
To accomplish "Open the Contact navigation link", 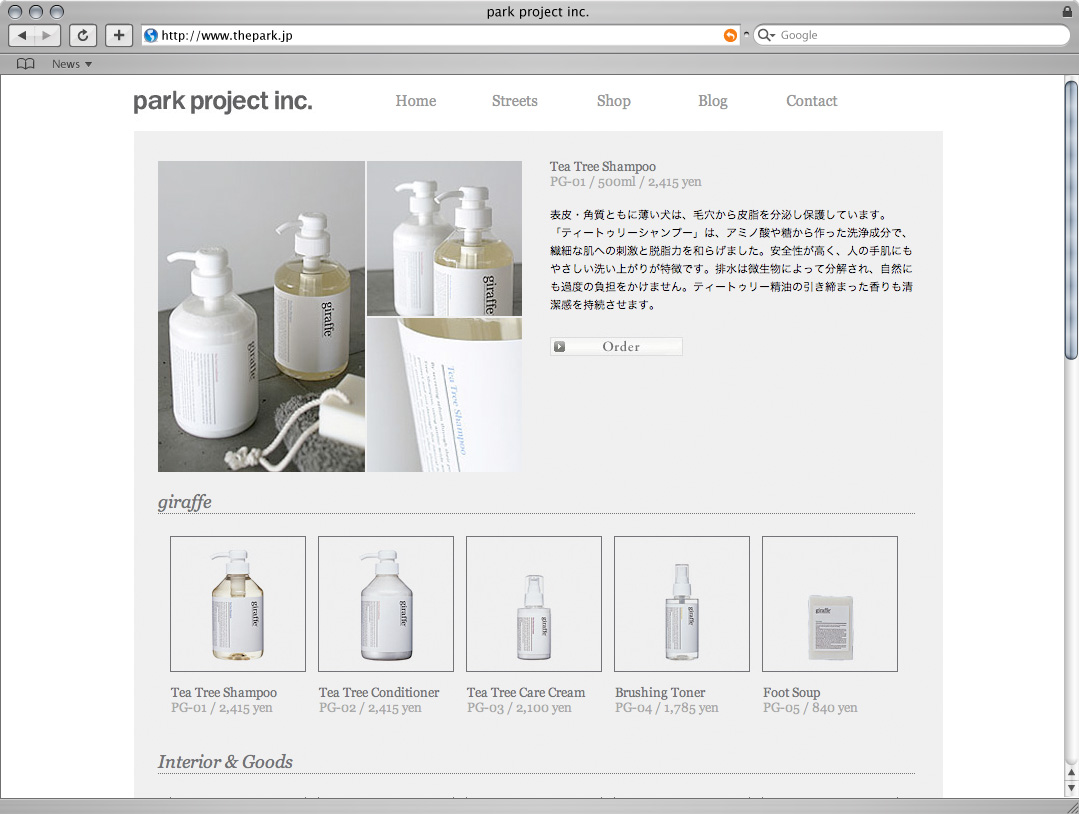I will (812, 101).
